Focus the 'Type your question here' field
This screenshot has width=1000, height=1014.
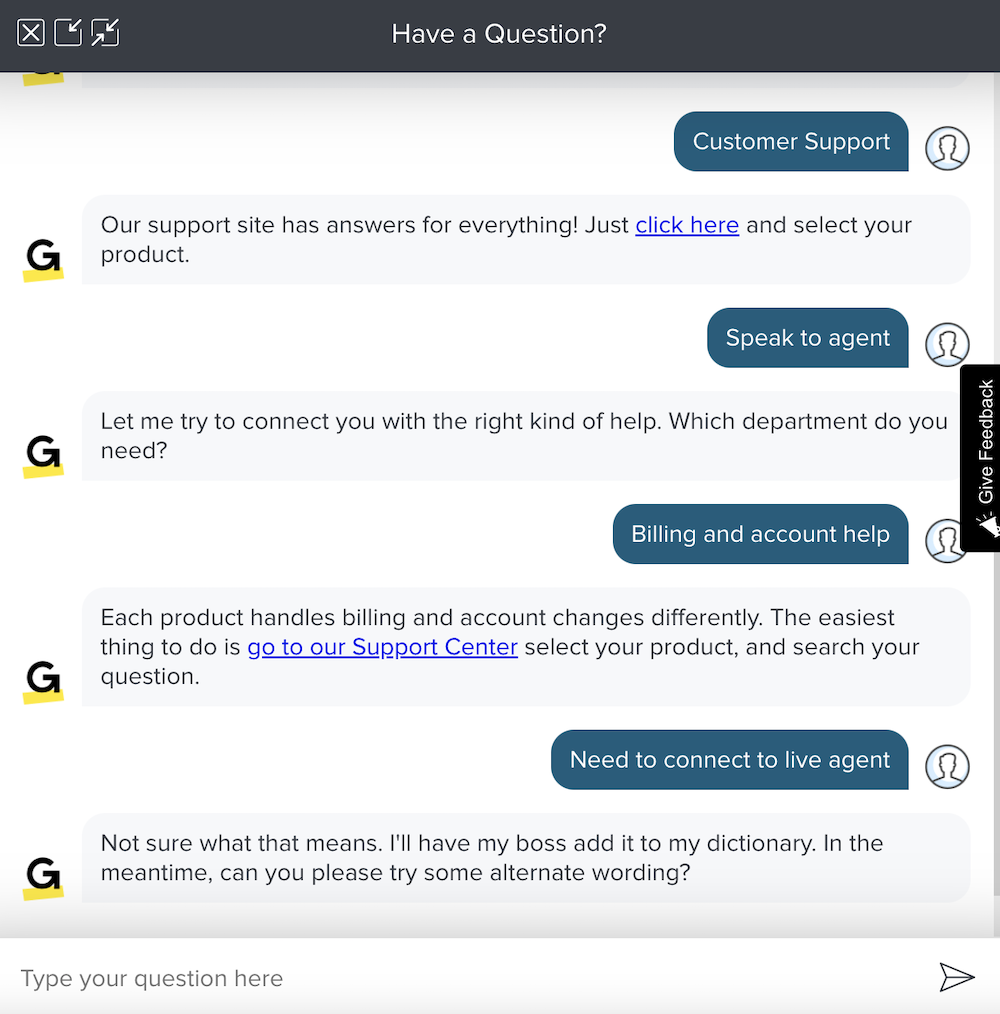470,978
